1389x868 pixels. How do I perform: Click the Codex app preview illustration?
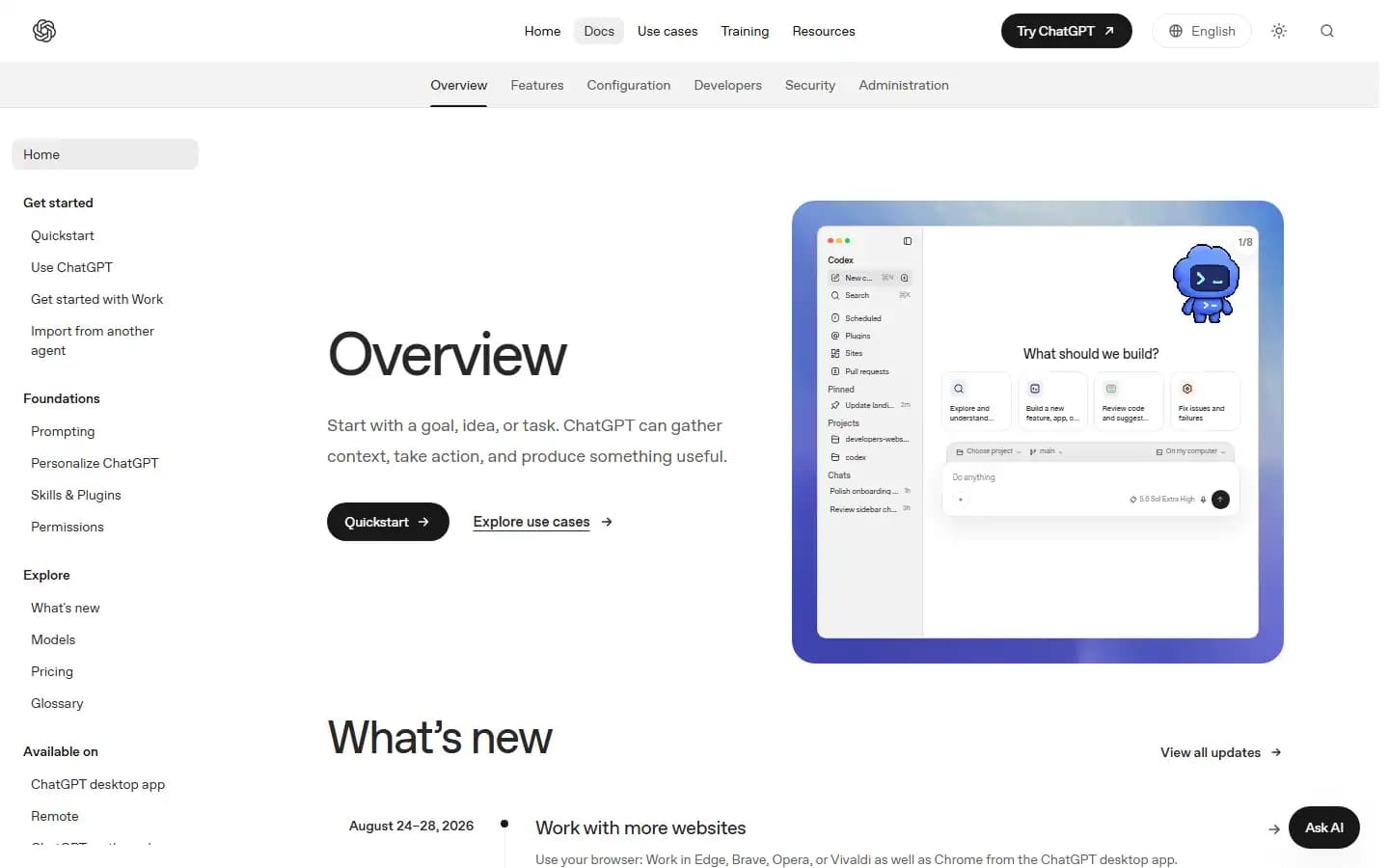[x=1038, y=432]
